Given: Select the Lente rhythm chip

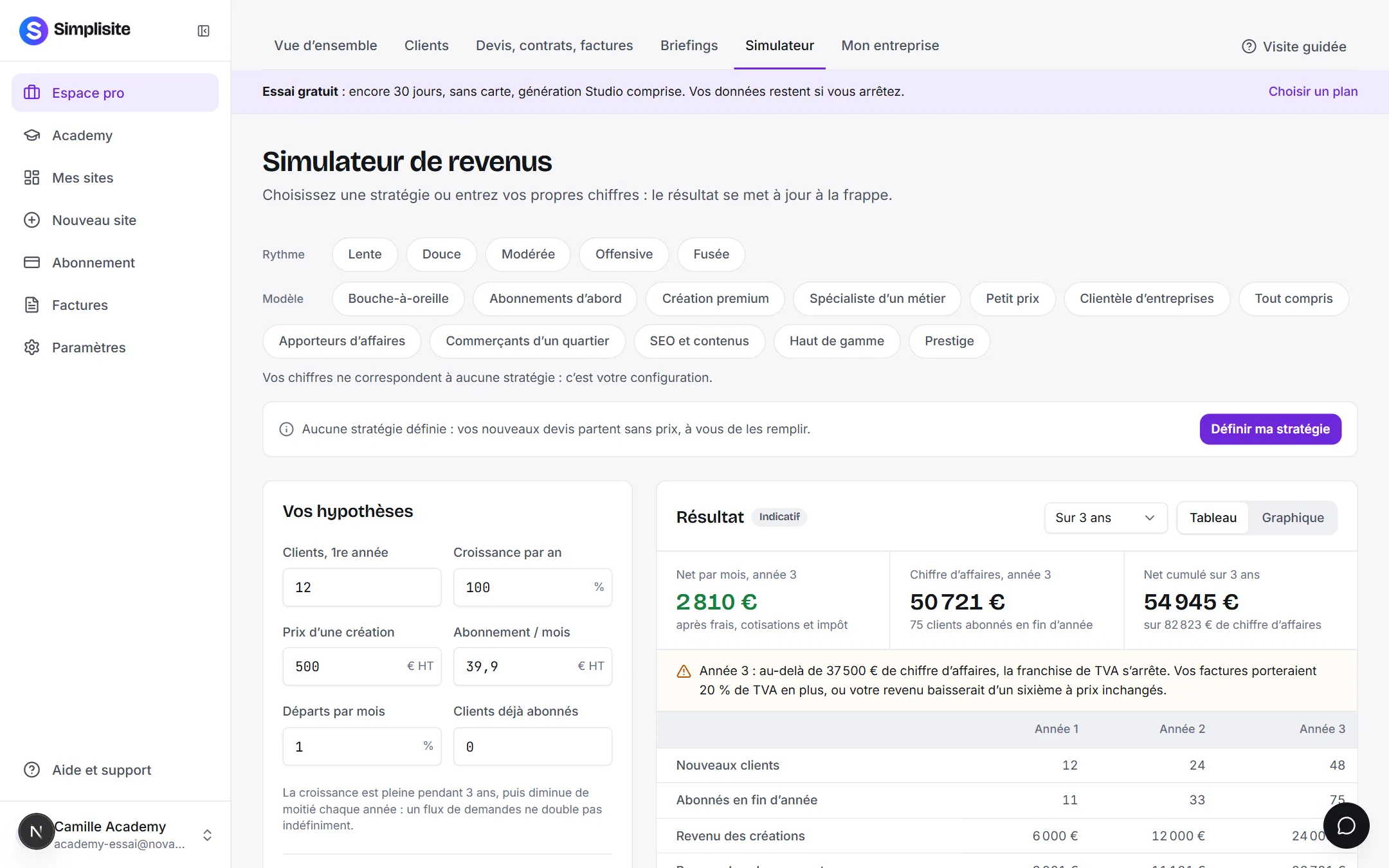Looking at the screenshot, I should (365, 254).
